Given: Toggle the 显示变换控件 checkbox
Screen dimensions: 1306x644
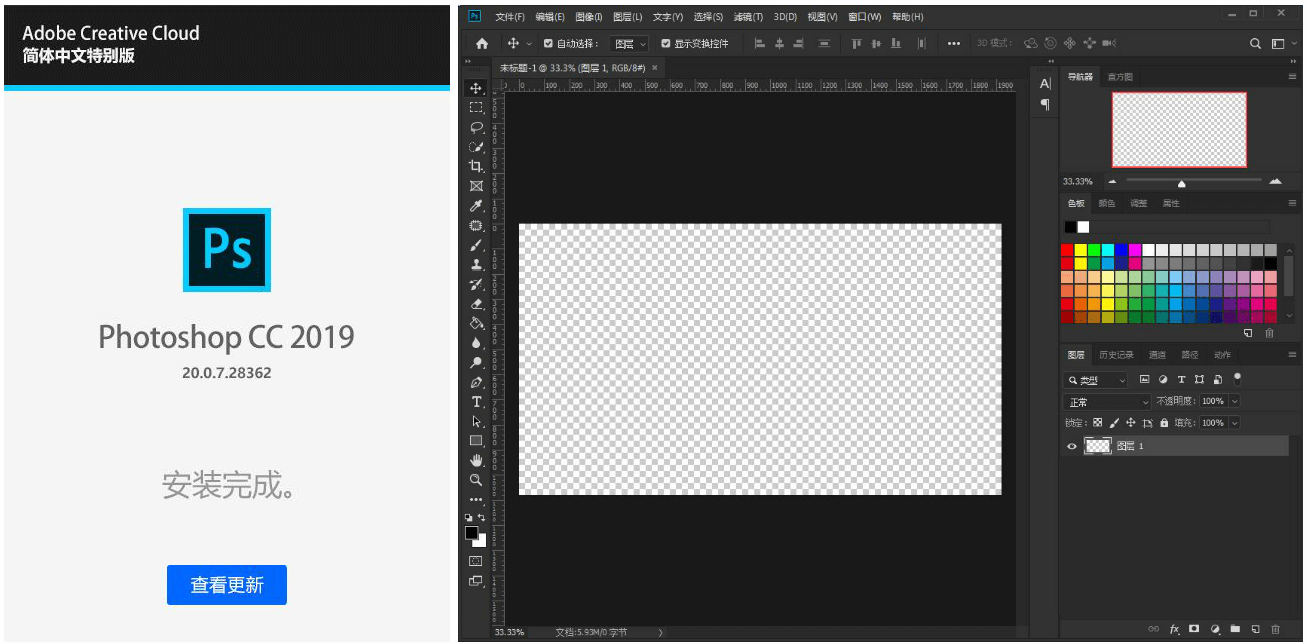Looking at the screenshot, I should click(x=666, y=44).
